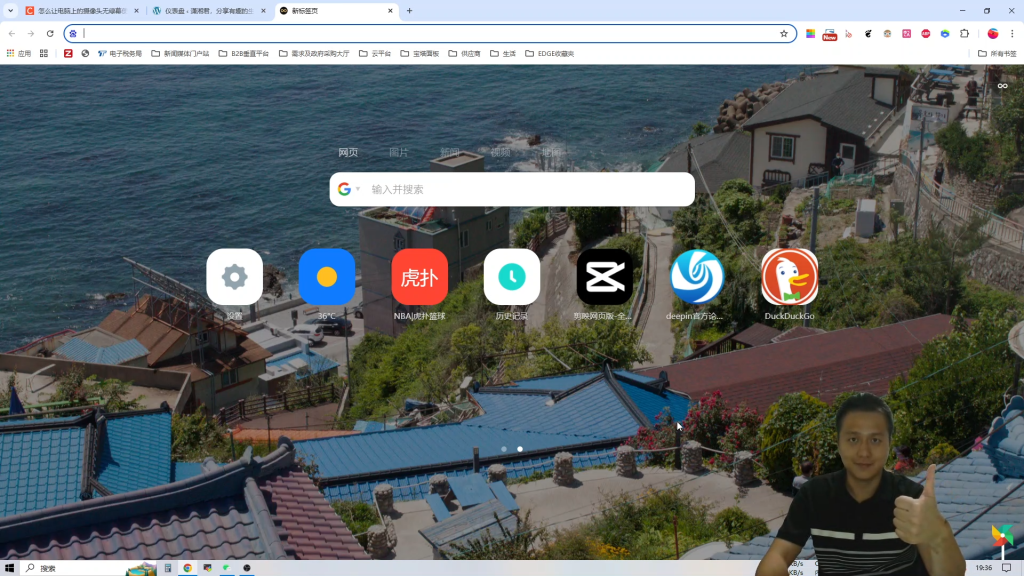This screenshot has width=1024, height=576.
Task: Open the 历史记录 clock shortcut
Action: 512,277
